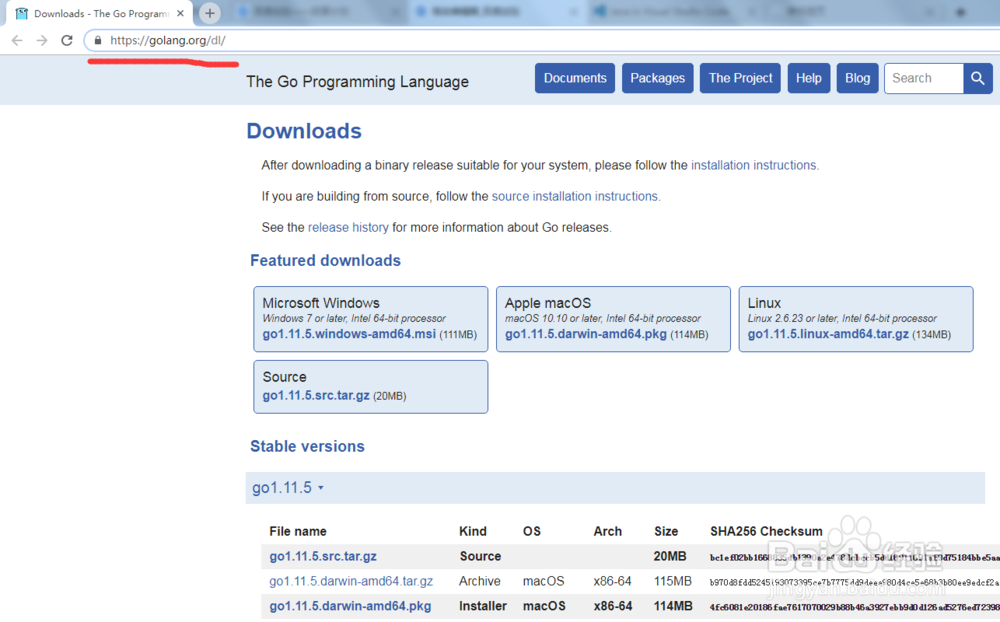Click the browser forward arrow
This screenshot has height=622, width=1000.
click(x=42, y=40)
